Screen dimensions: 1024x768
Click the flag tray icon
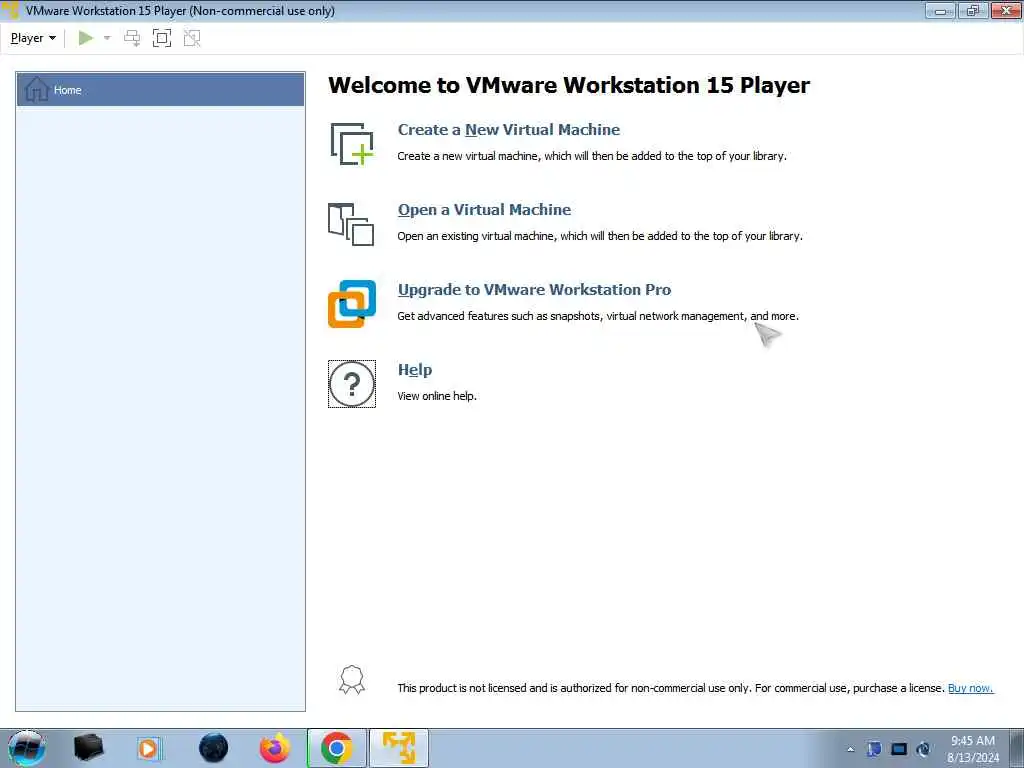point(874,749)
